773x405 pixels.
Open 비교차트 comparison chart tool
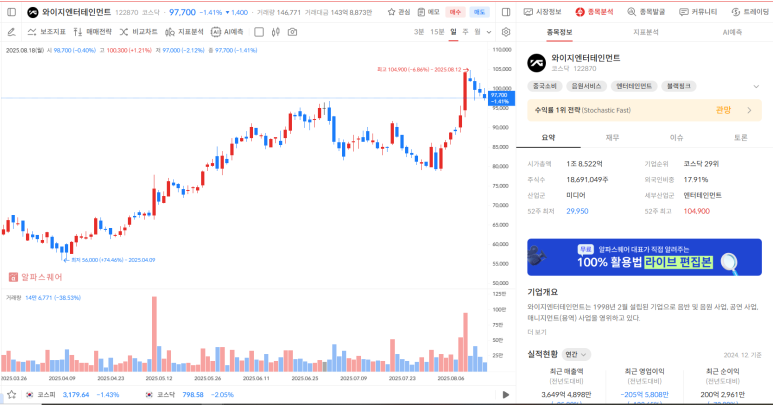pos(139,32)
